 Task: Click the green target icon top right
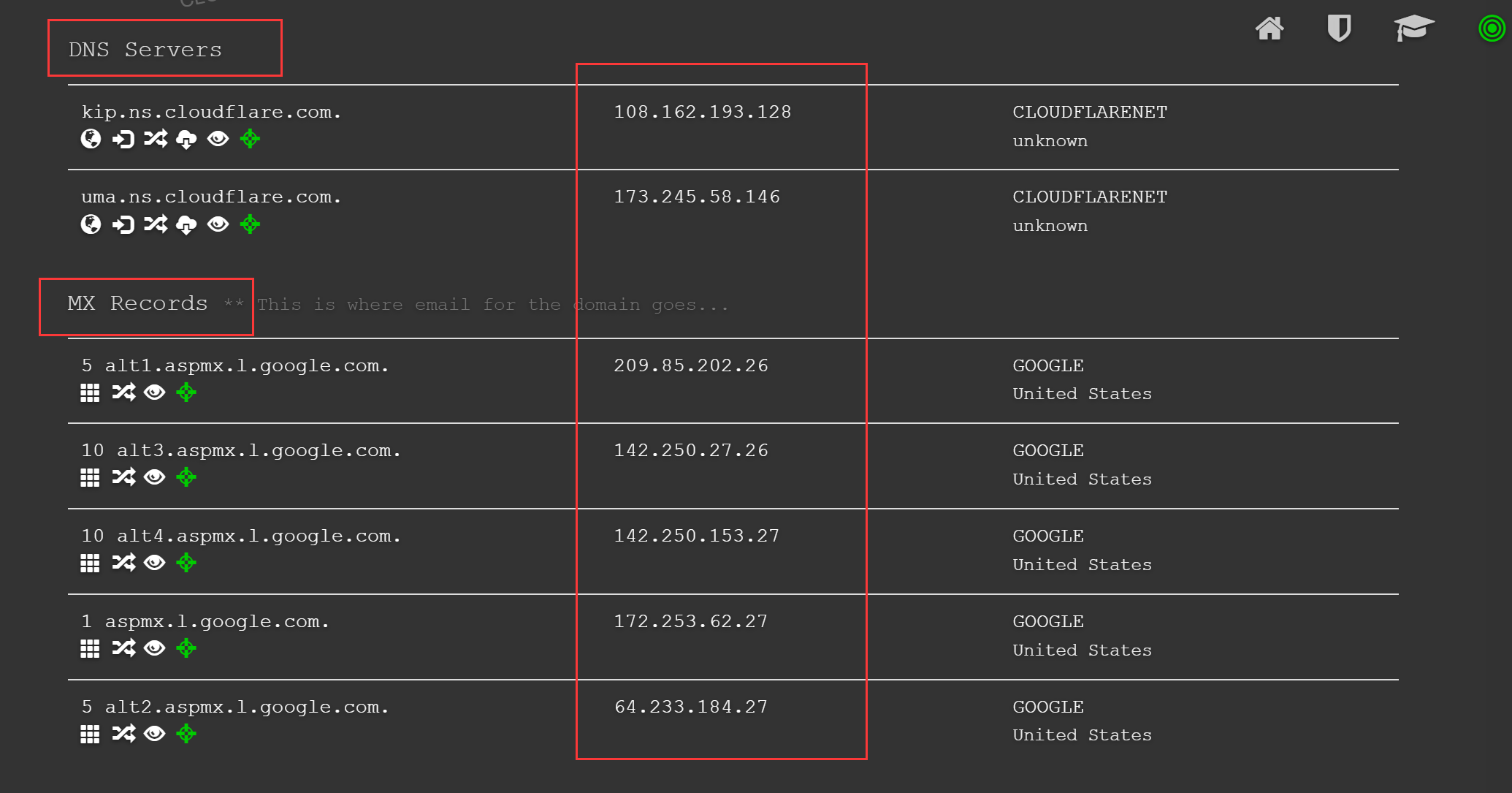[1492, 29]
